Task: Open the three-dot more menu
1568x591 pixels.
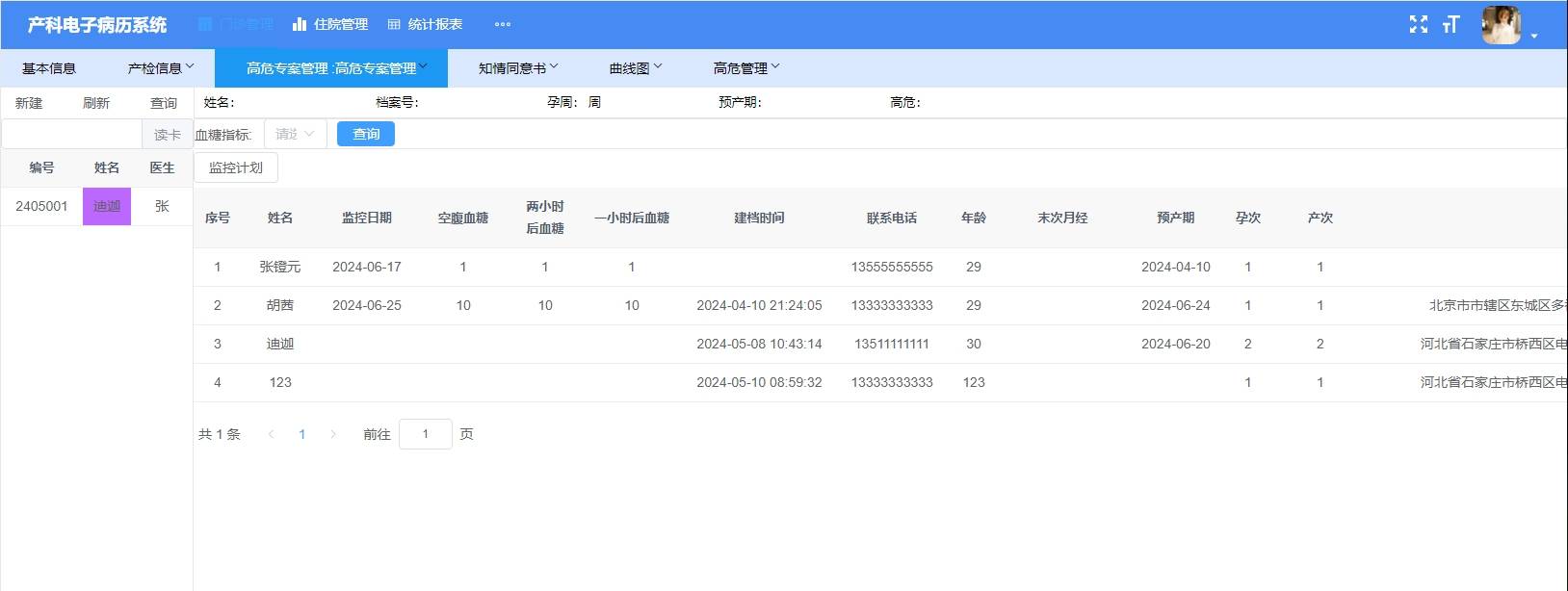Action: tap(503, 24)
